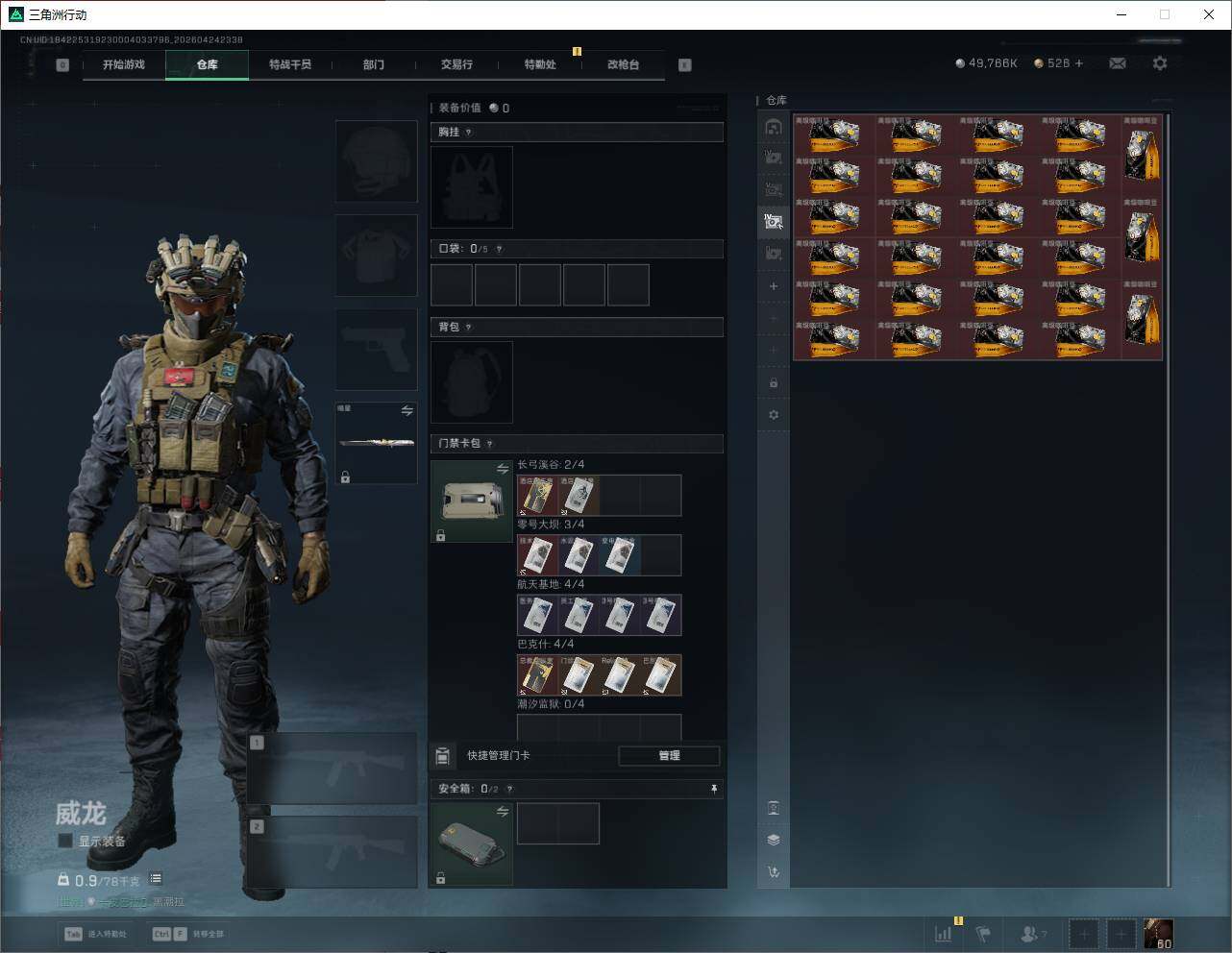Select the top-left coffee bean item in warehouse
Screen dimensions: 1232x953
[x=835, y=135]
